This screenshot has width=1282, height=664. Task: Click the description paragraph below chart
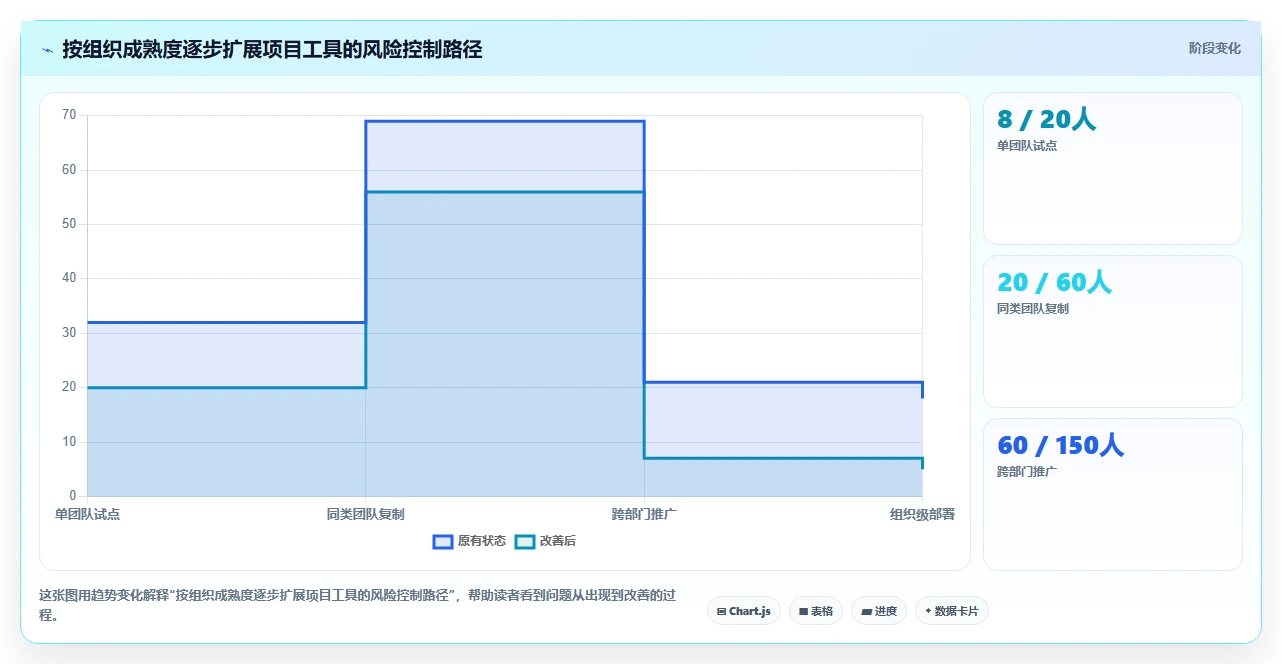[x=358, y=605]
